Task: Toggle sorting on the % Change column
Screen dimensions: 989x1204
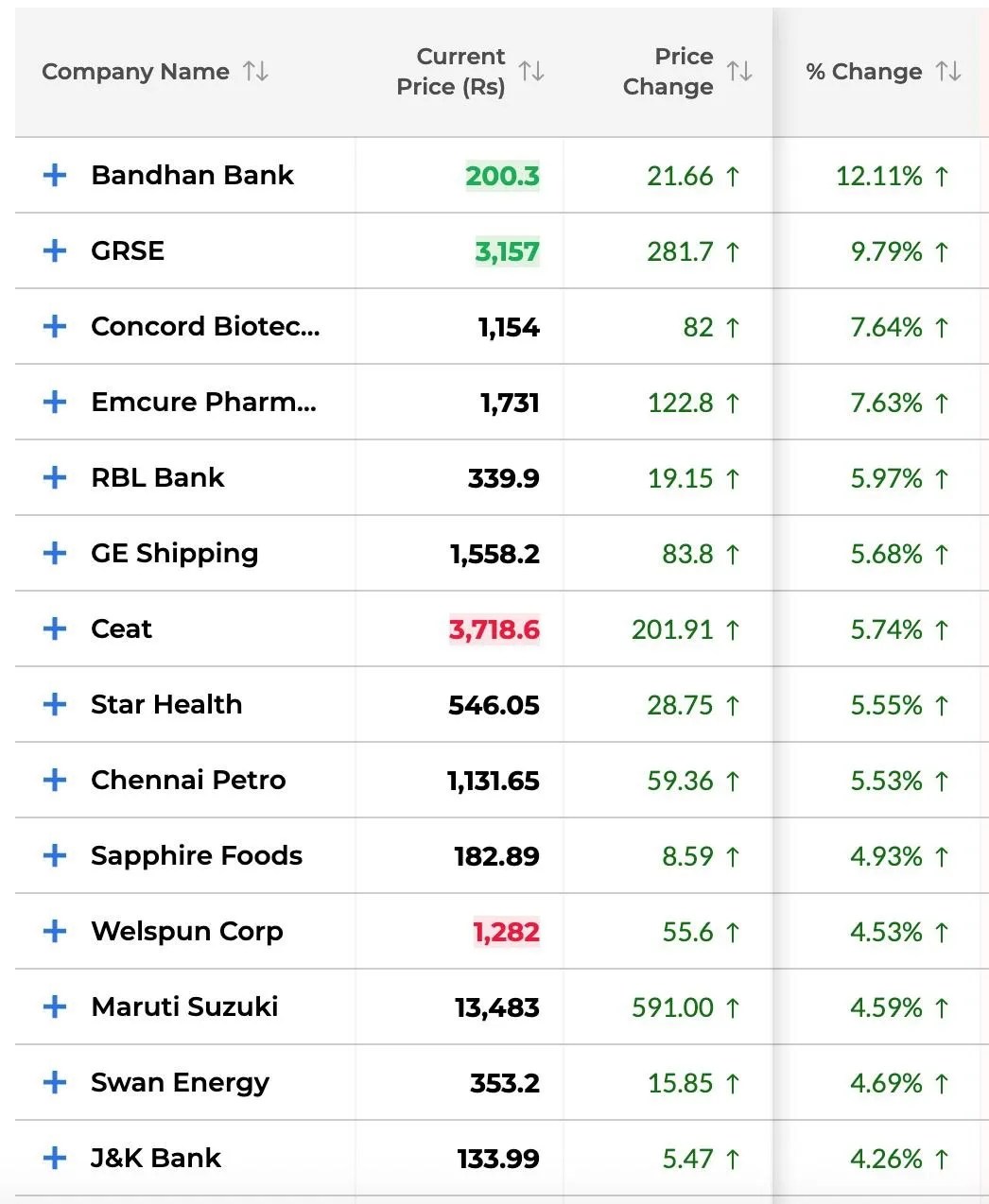Action: [948, 72]
